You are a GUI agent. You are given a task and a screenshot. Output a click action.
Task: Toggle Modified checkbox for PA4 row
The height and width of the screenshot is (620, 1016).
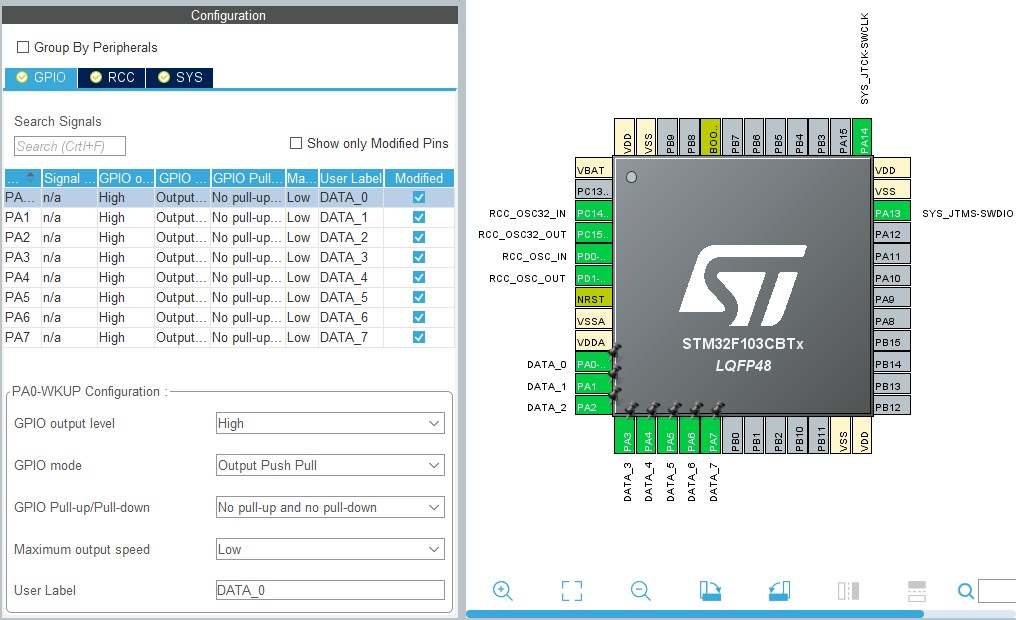(419, 277)
